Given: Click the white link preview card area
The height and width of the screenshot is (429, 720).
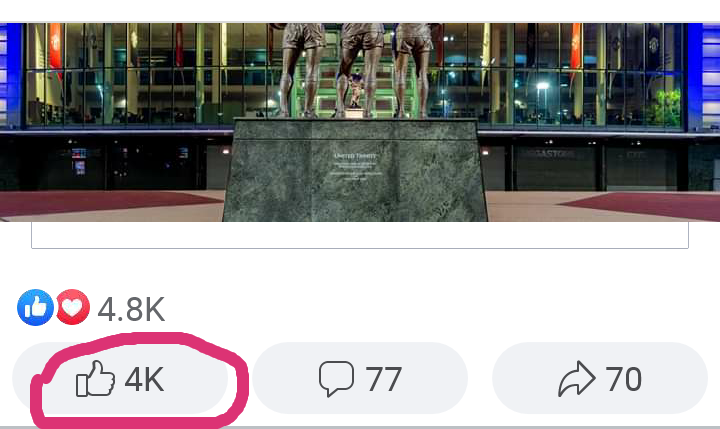Looking at the screenshot, I should point(360,235).
